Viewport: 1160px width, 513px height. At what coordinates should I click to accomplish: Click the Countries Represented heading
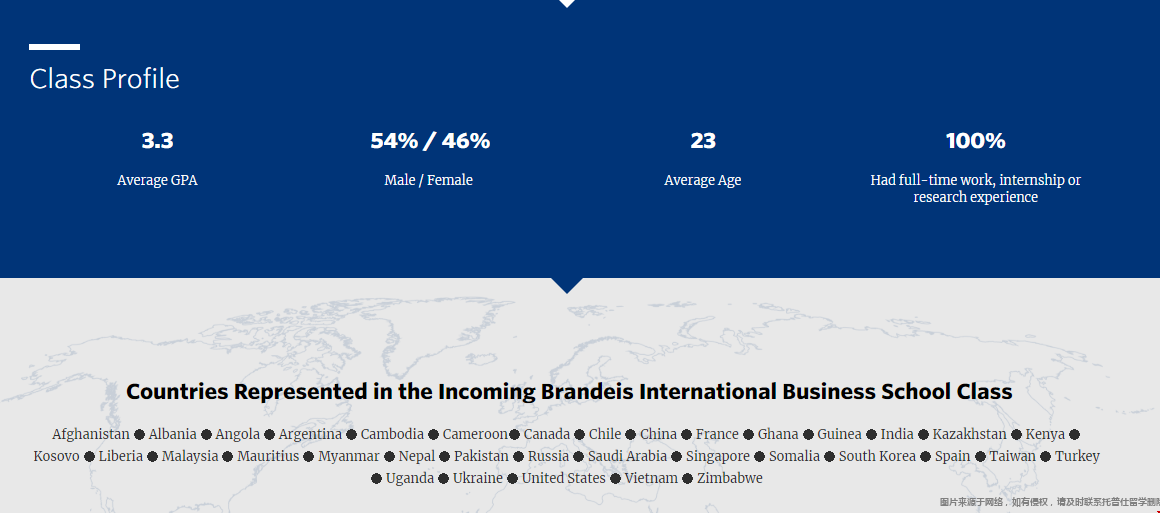tap(569, 391)
